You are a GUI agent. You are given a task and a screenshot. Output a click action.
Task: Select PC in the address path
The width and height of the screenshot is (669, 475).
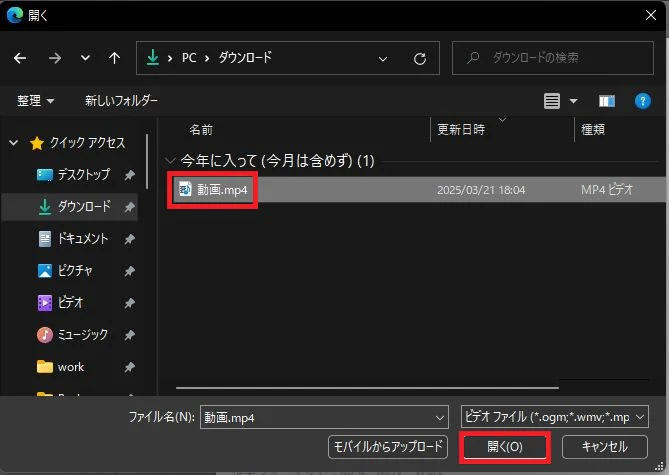(x=189, y=58)
